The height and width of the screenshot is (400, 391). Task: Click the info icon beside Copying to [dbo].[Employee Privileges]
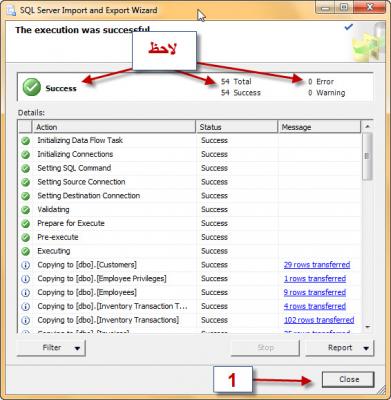coord(26,279)
